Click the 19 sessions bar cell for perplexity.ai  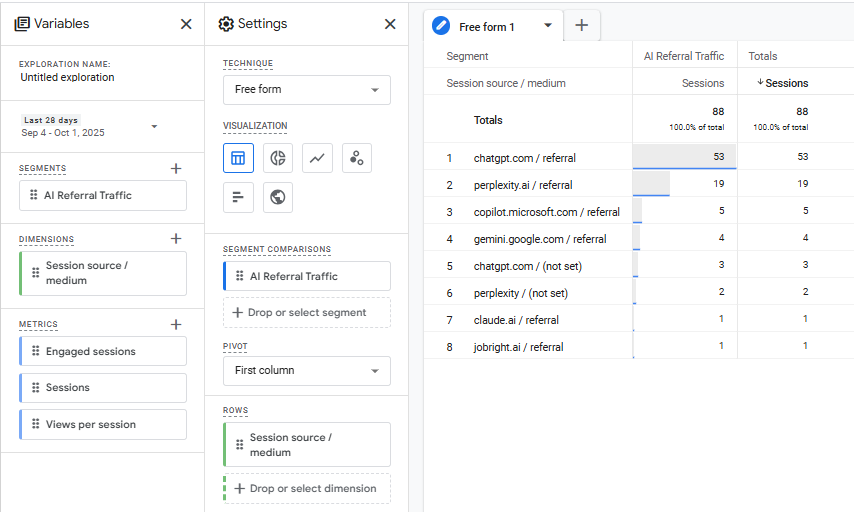click(685, 184)
